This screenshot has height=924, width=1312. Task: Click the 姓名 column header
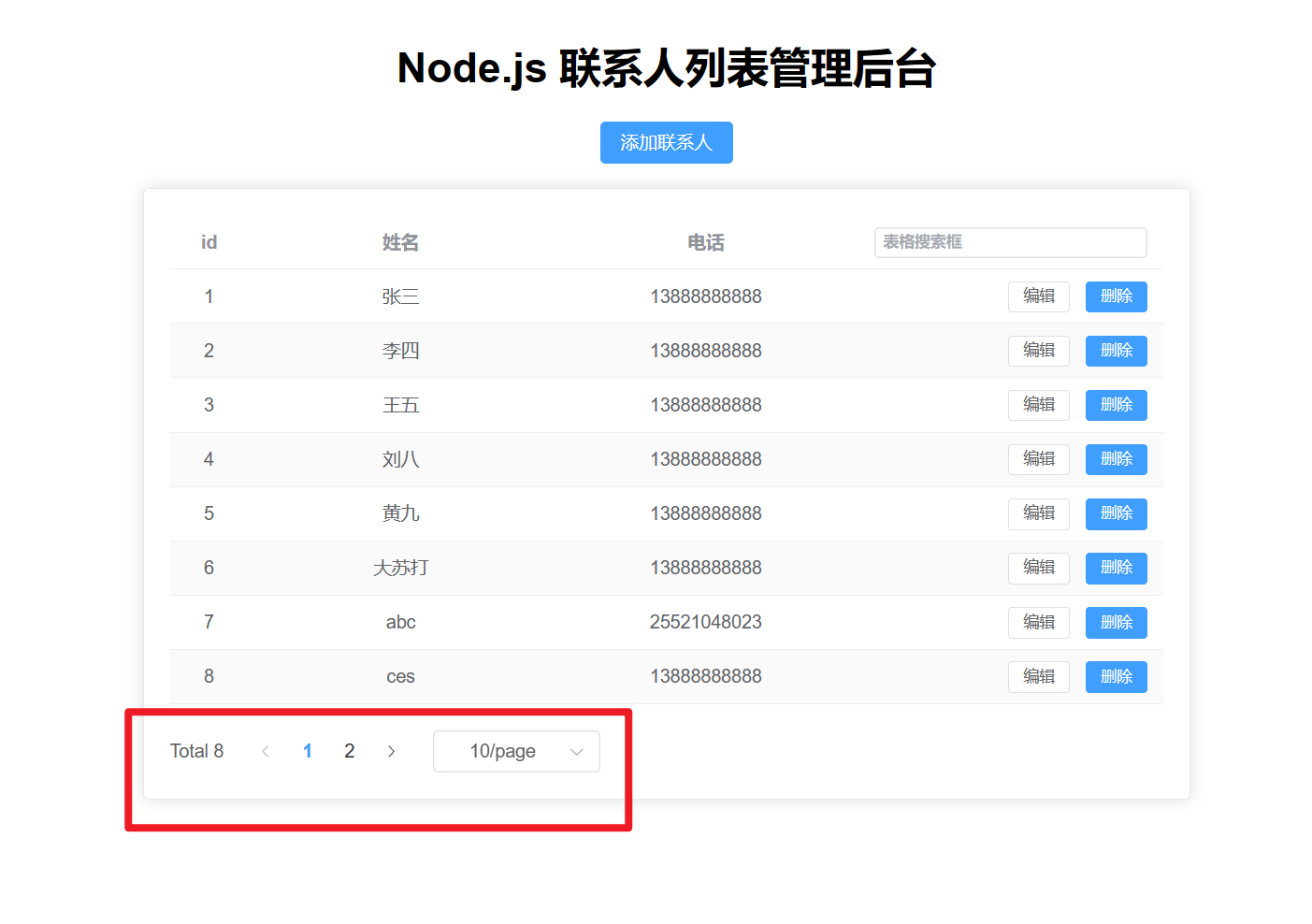coord(400,242)
